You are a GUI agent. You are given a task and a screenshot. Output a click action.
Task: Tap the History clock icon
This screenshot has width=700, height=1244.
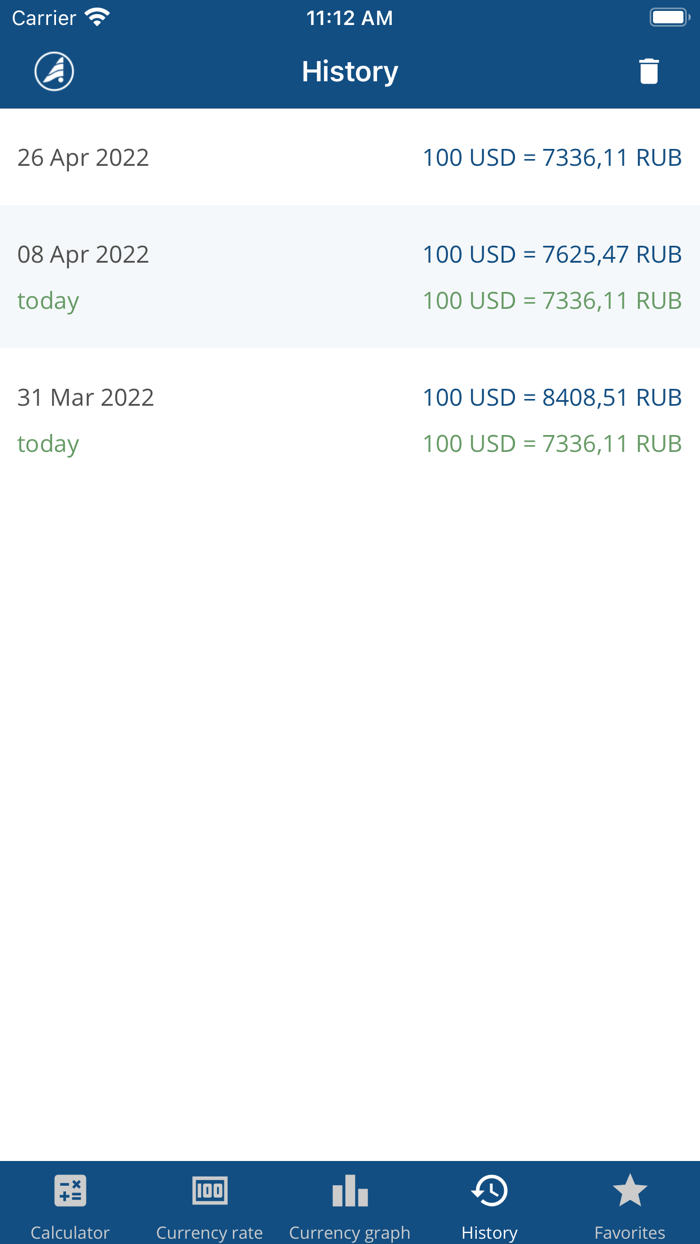pos(489,1191)
